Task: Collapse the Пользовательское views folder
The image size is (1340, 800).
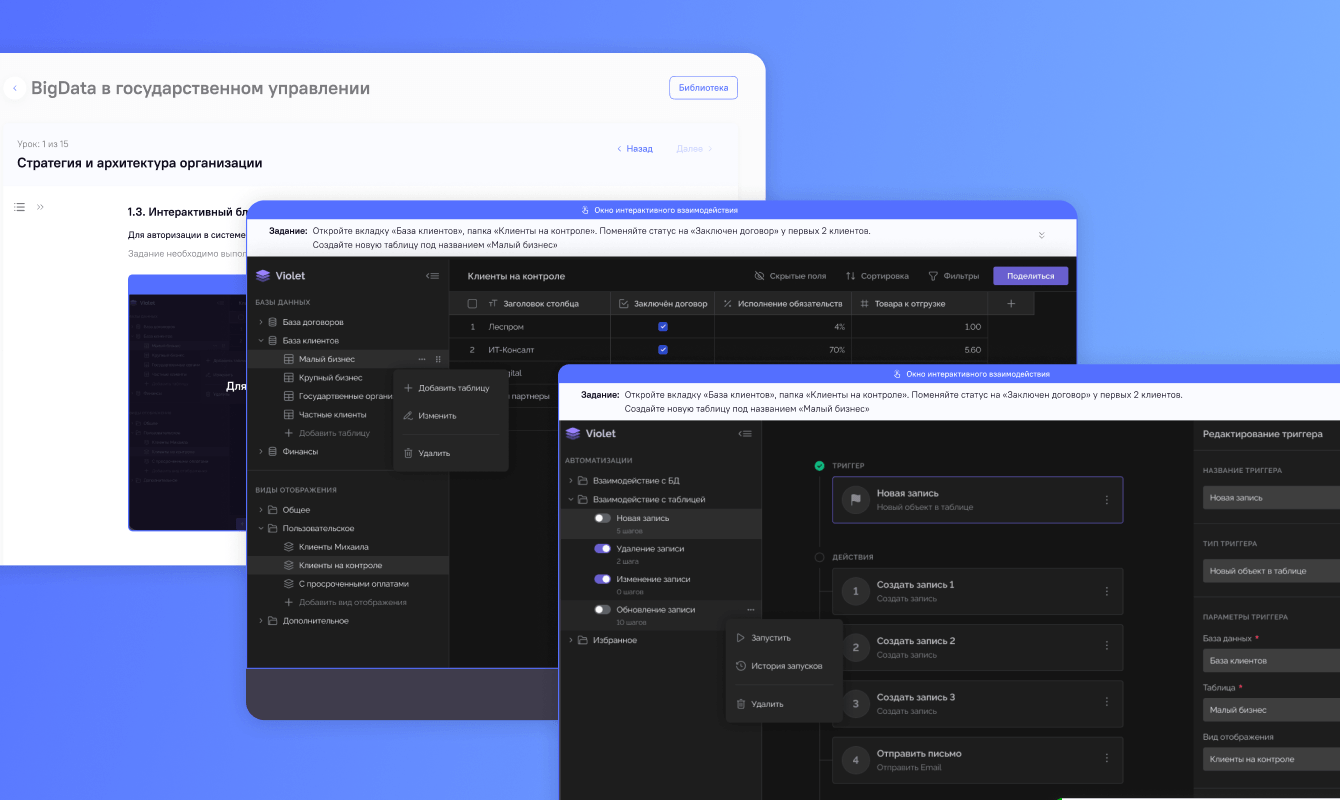Action: click(x=261, y=529)
